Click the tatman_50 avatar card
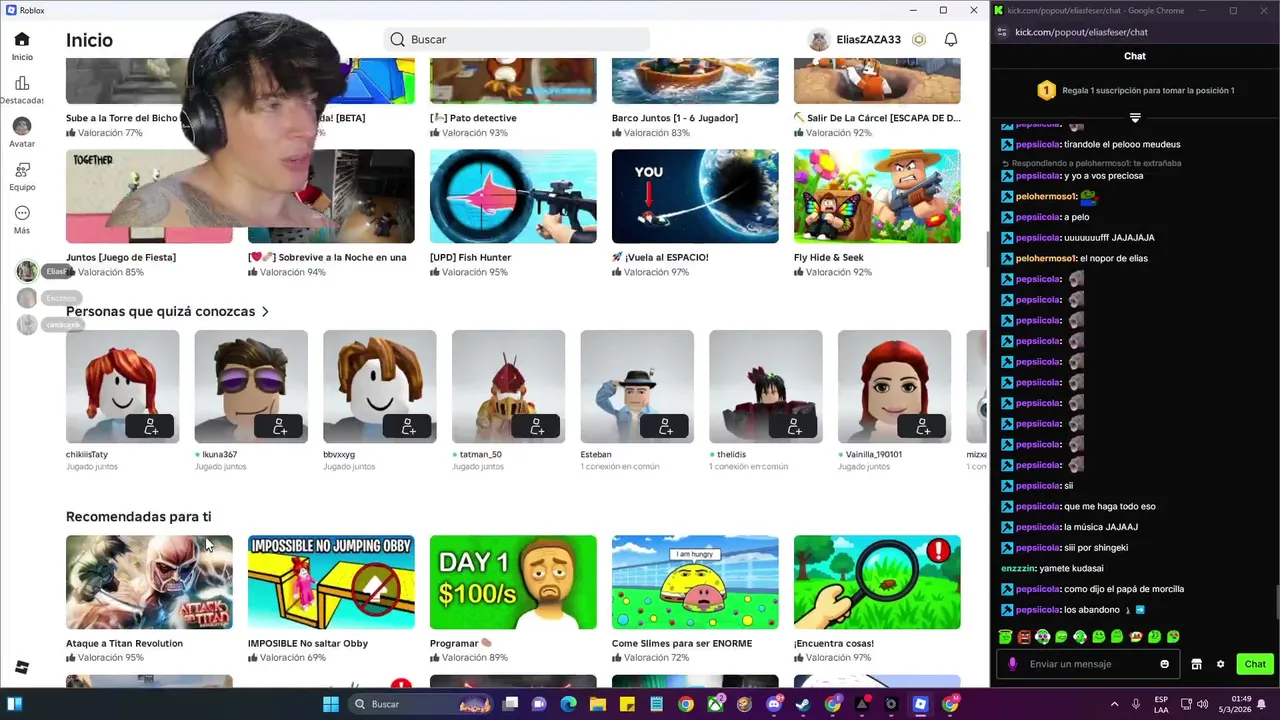 (508, 386)
